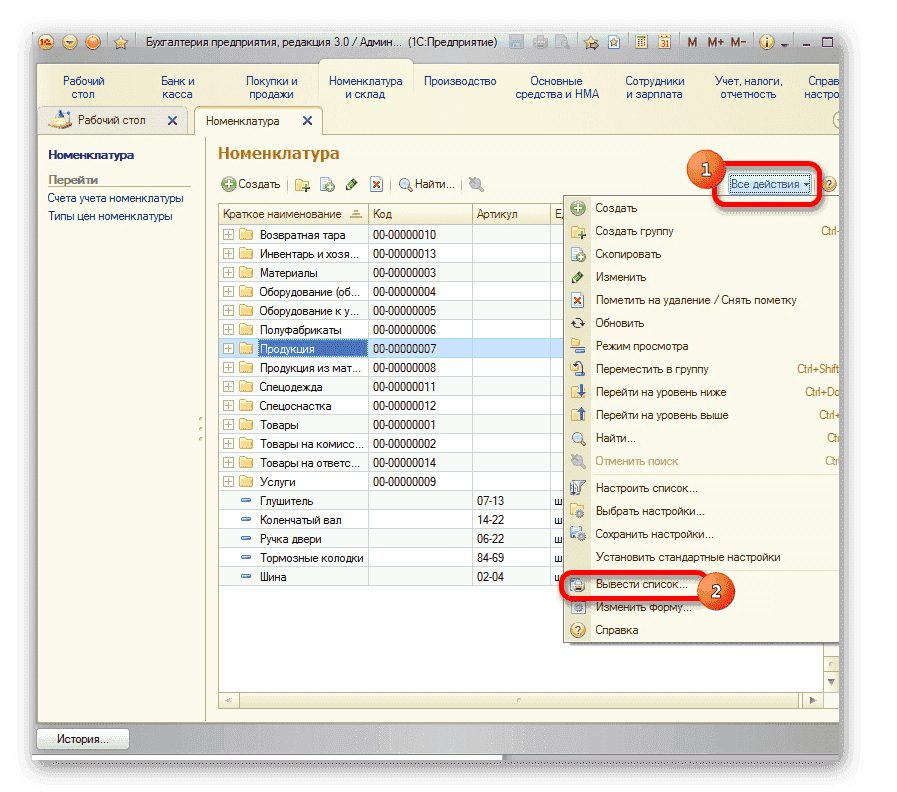The height and width of the screenshot is (792, 897).
Task: Open the calculator icon in title bar
Action: [x=640, y=43]
